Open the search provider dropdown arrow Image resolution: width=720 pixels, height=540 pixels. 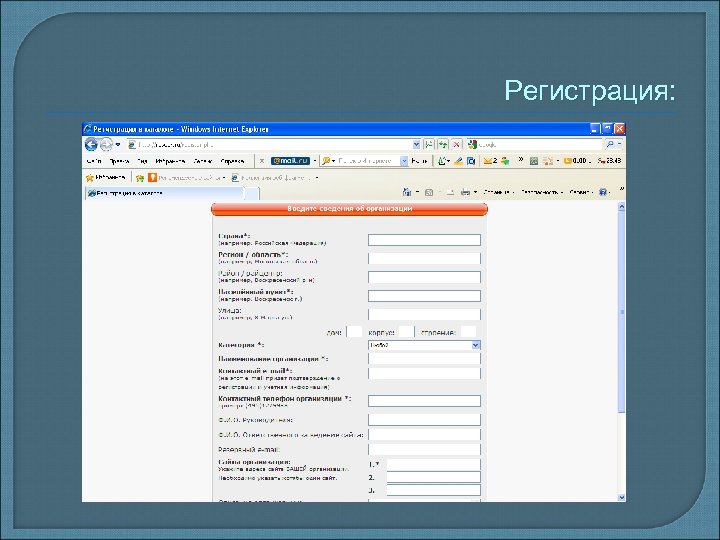(619, 145)
